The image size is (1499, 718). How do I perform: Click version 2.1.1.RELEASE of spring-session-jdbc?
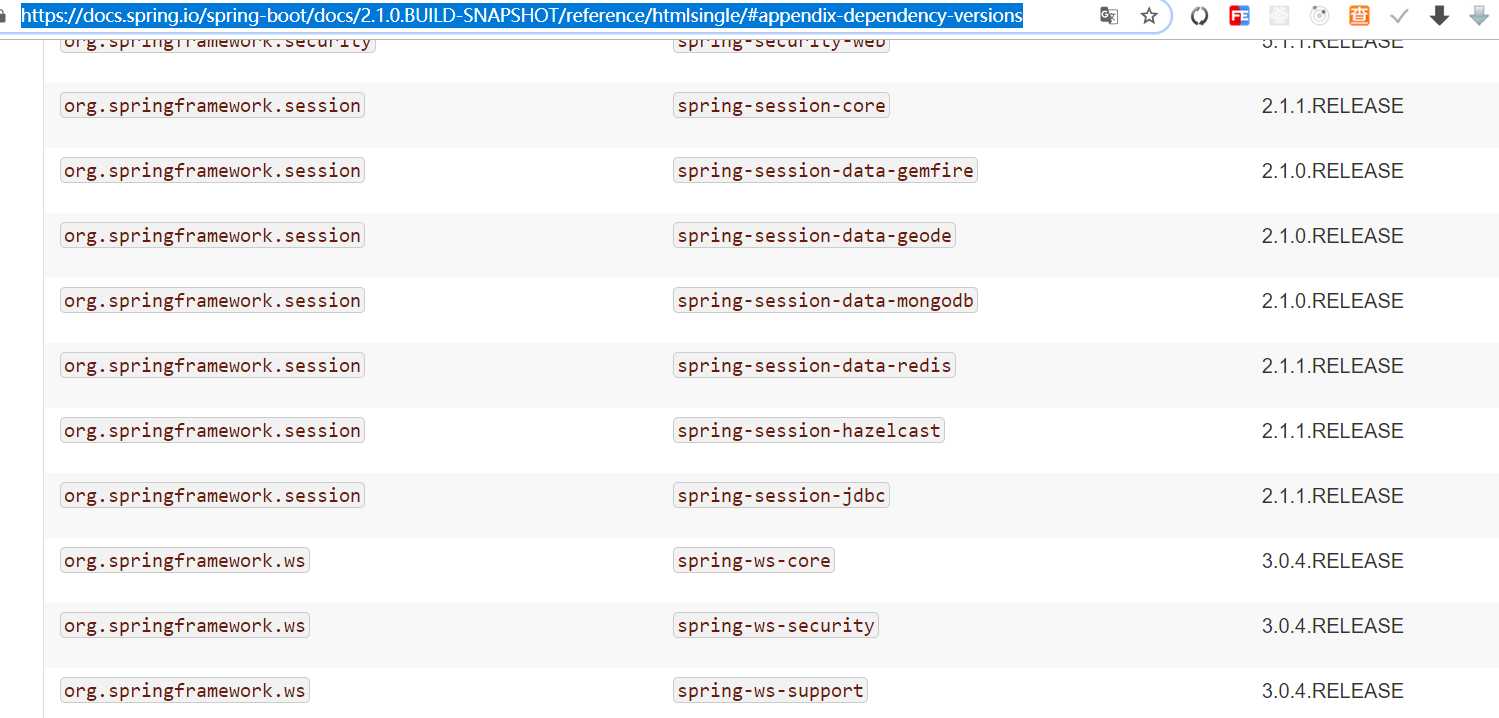[x=1332, y=496]
